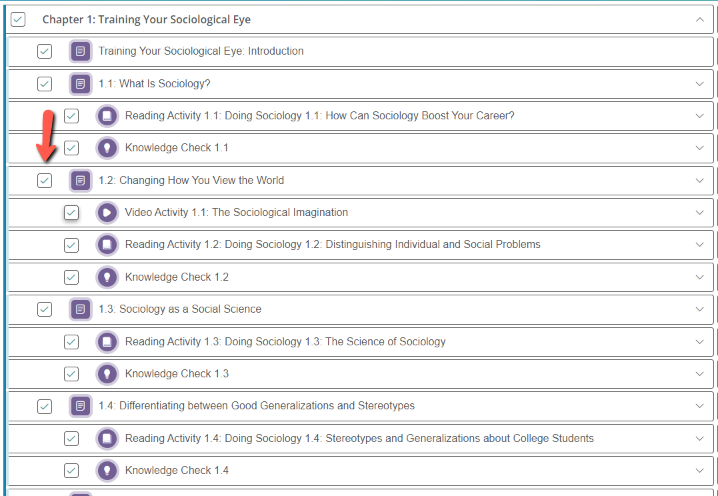Viewport: 718px width, 496px height.
Task: Toggle checkbox for 1.4: Differentiating between Good Generalizations
Action: click(44, 406)
